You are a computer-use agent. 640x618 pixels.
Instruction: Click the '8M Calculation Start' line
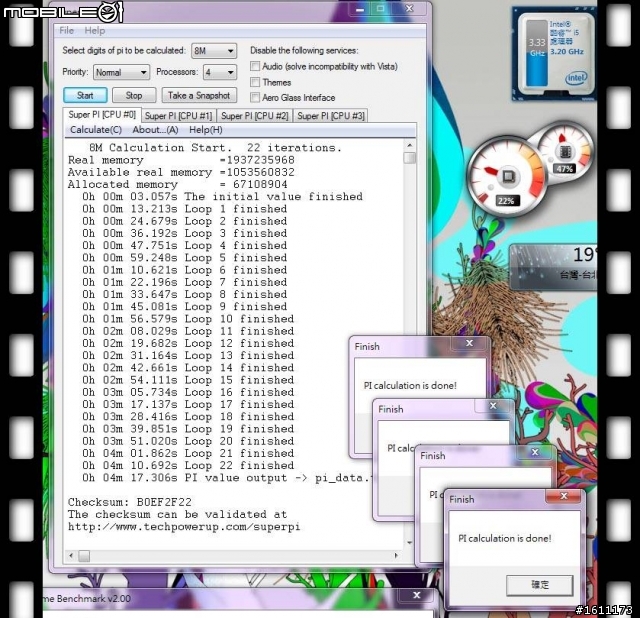pyautogui.click(x=215, y=148)
